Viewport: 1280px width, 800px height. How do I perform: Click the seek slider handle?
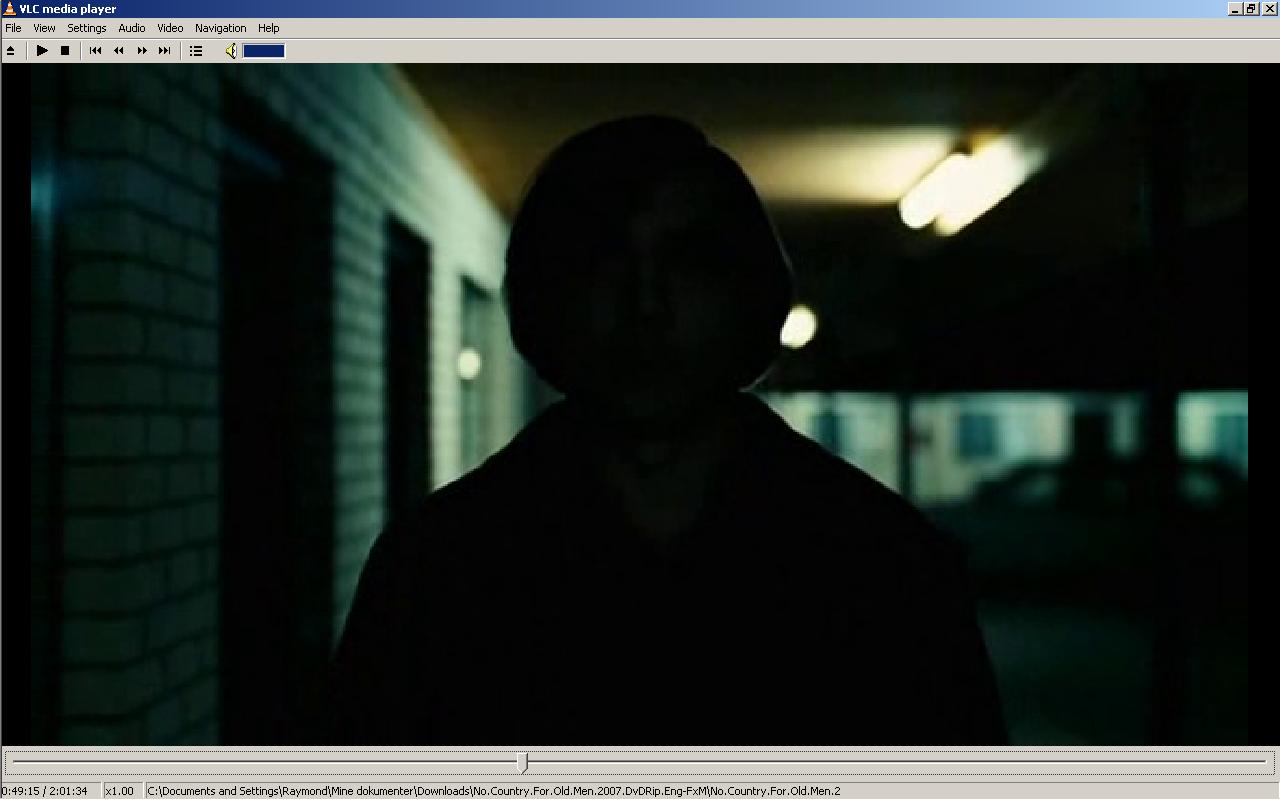coord(523,763)
